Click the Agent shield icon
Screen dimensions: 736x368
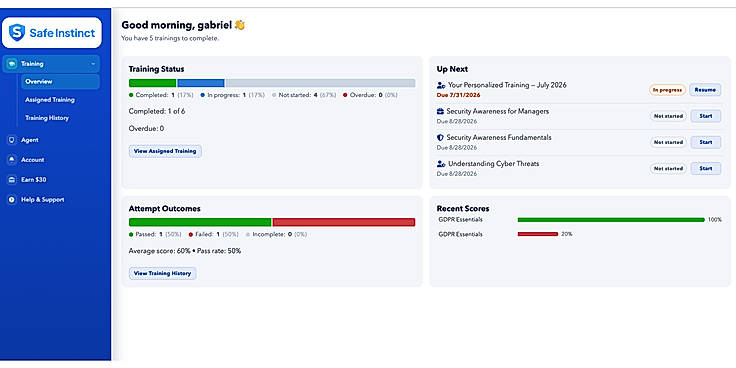(x=12, y=140)
